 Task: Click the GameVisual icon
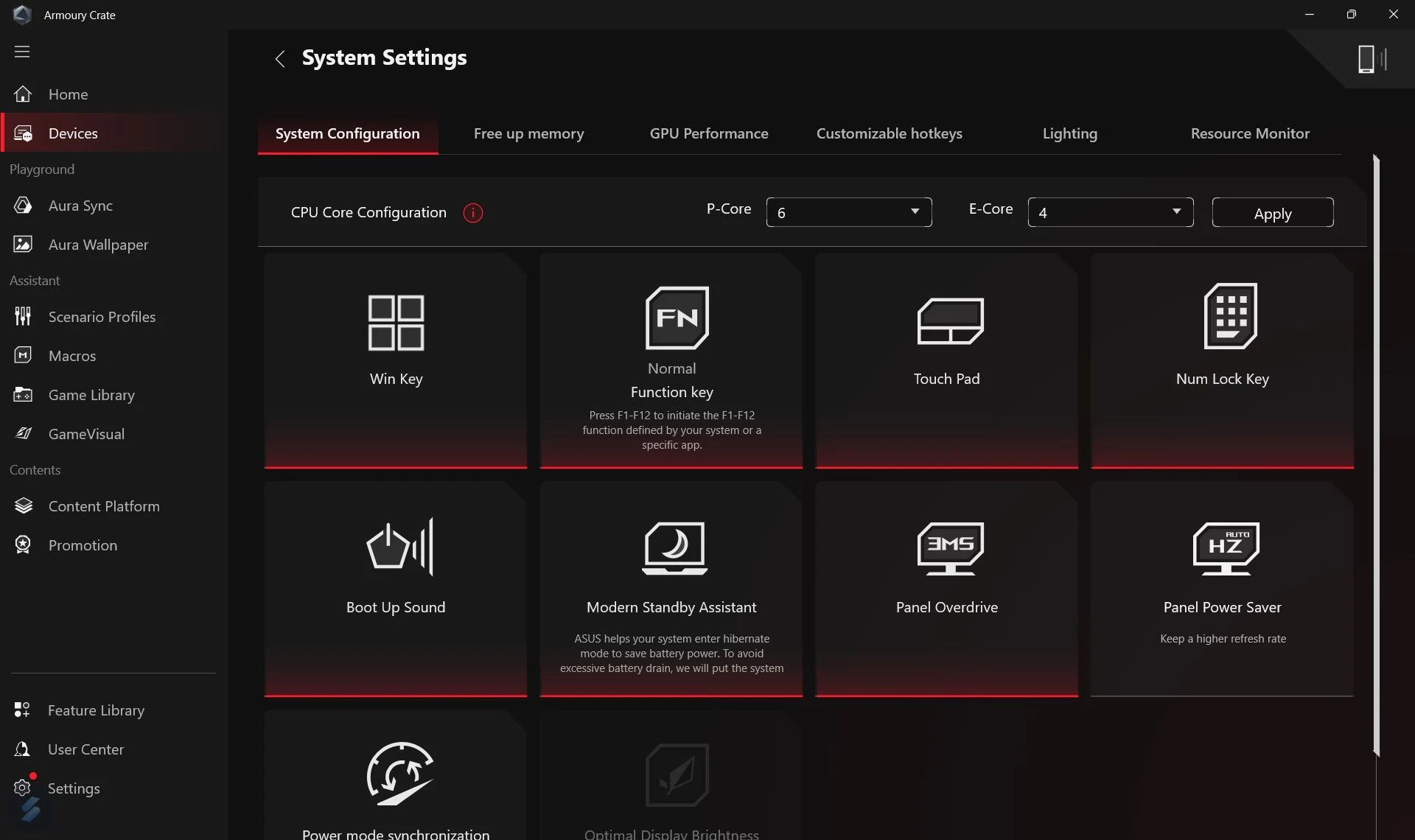point(23,434)
